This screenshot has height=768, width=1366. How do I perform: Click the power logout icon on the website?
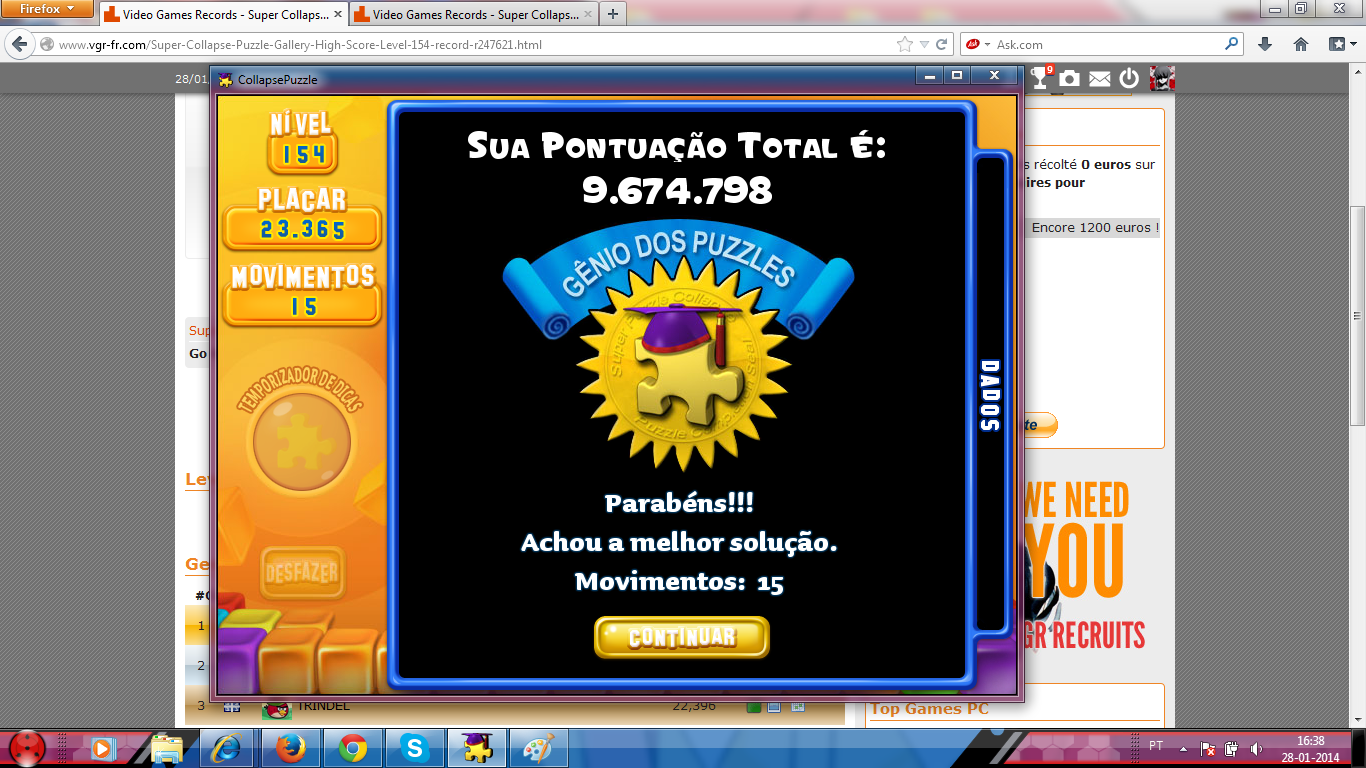click(1129, 78)
